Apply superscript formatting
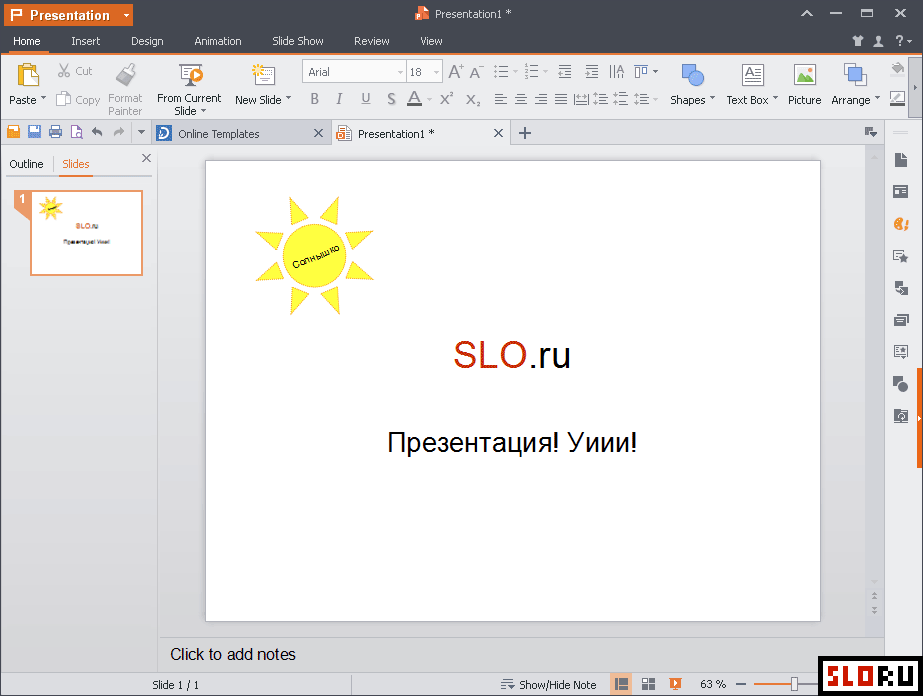The height and width of the screenshot is (696, 923). coord(446,98)
